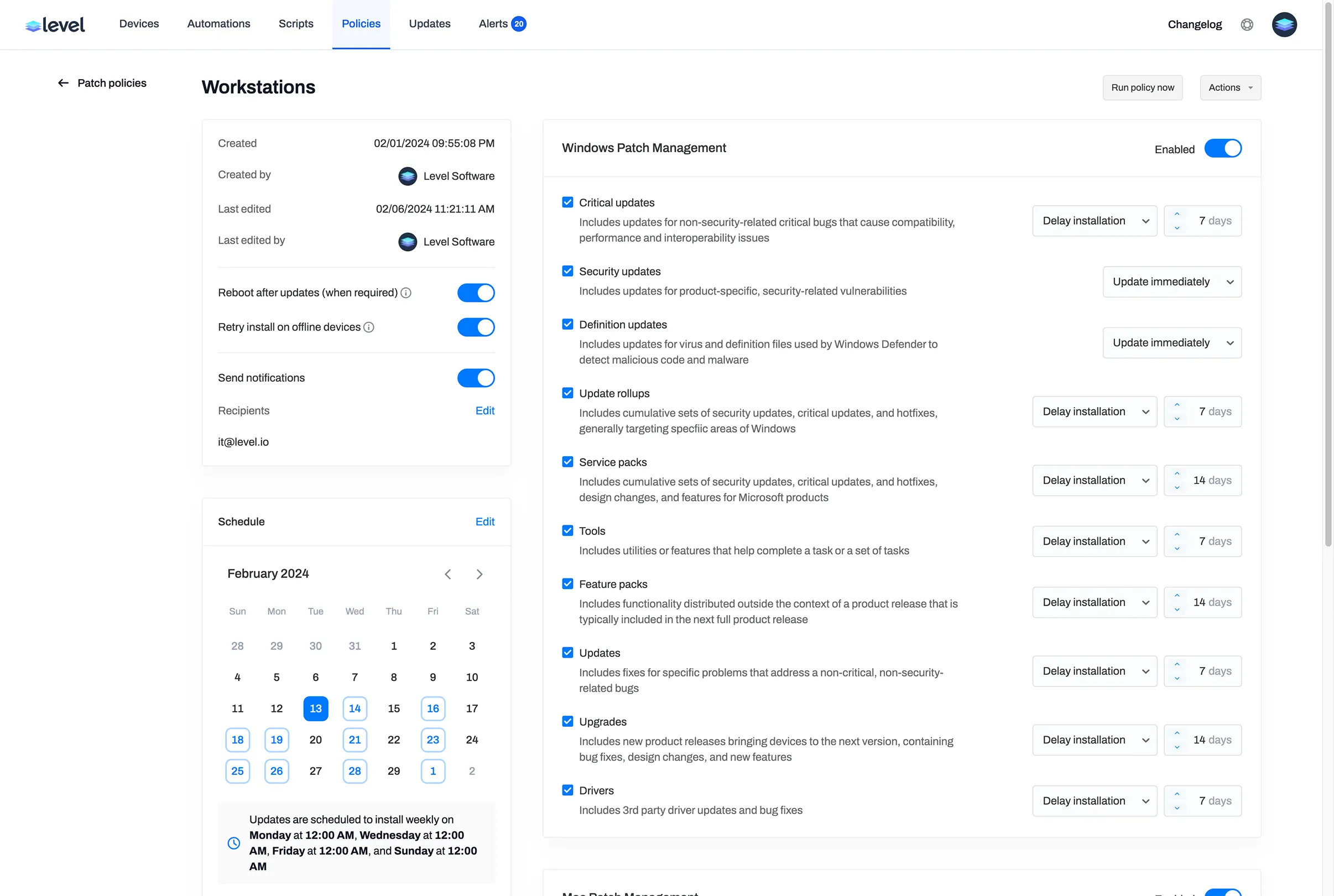Viewport: 1334px width, 896px height.
Task: Open Service packs Delay installation dropdown
Action: click(x=1094, y=481)
